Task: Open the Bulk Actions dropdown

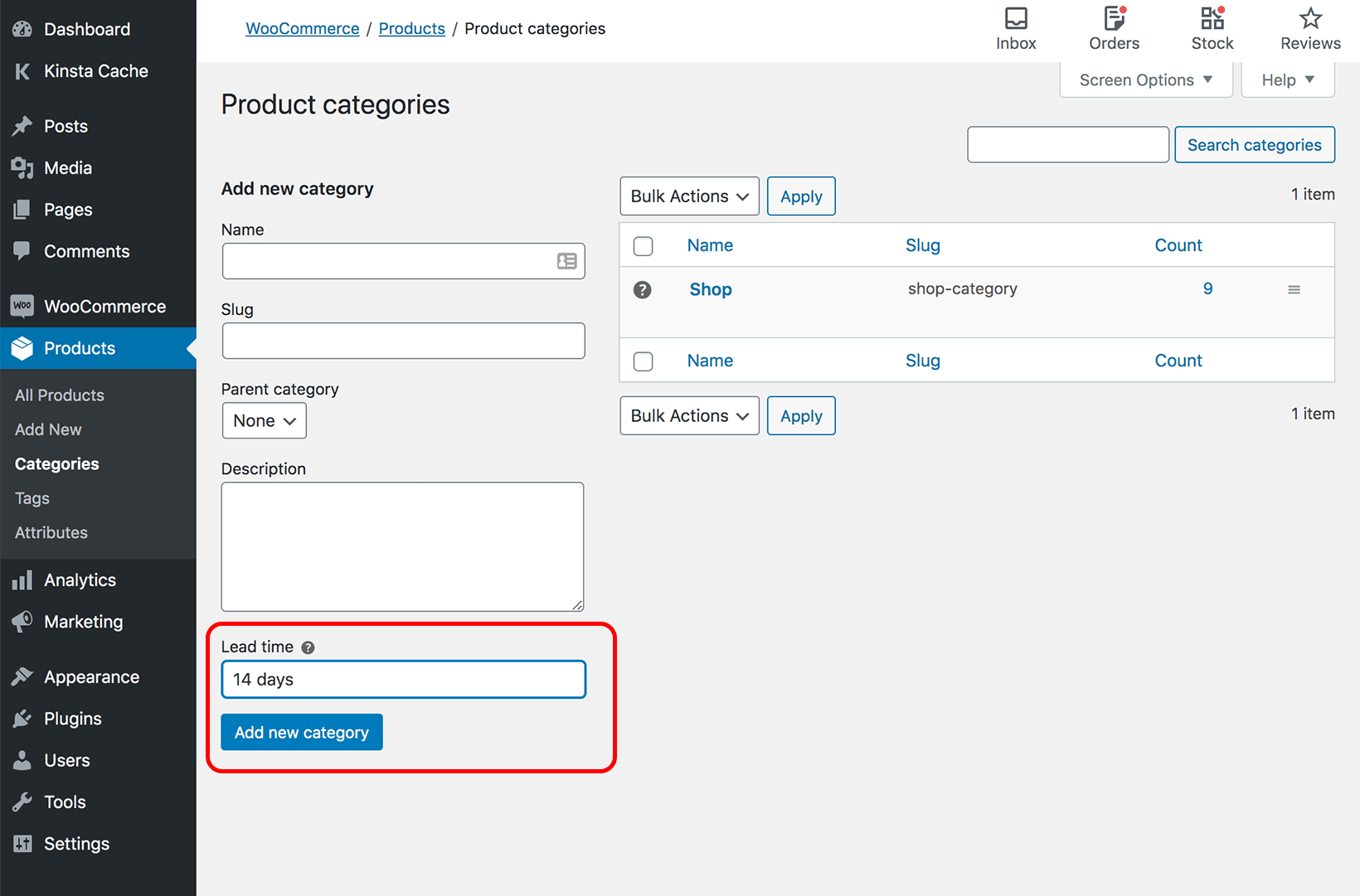Action: [689, 196]
